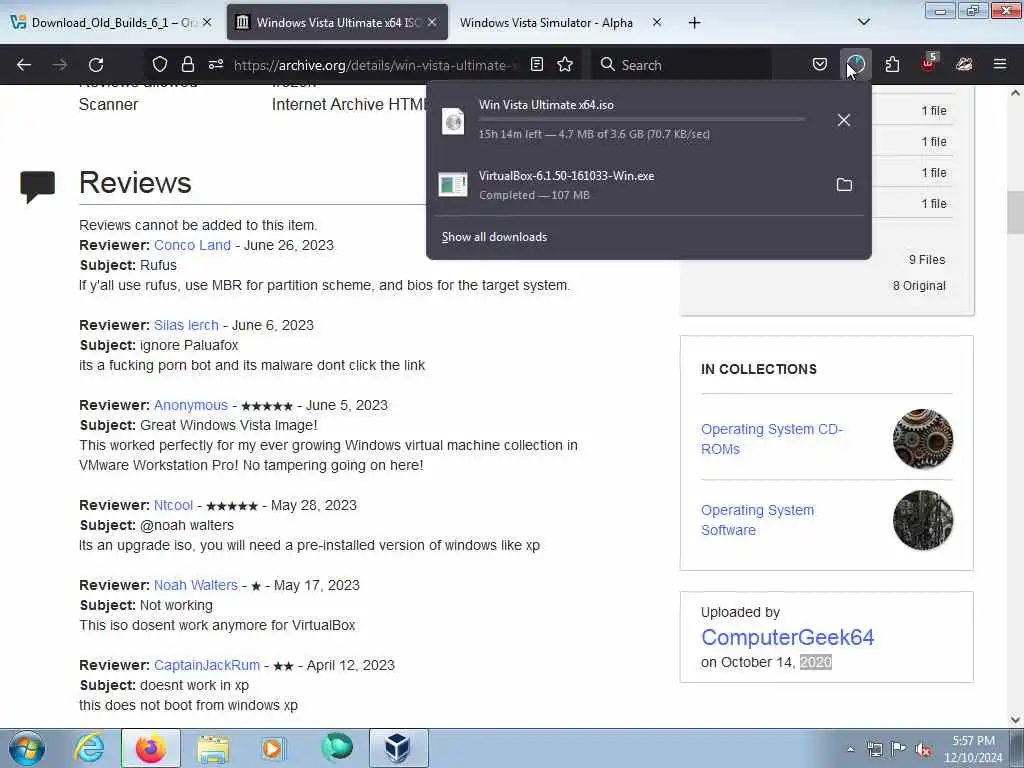
Task: Show VirtualBox installer in folder
Action: coord(844,185)
